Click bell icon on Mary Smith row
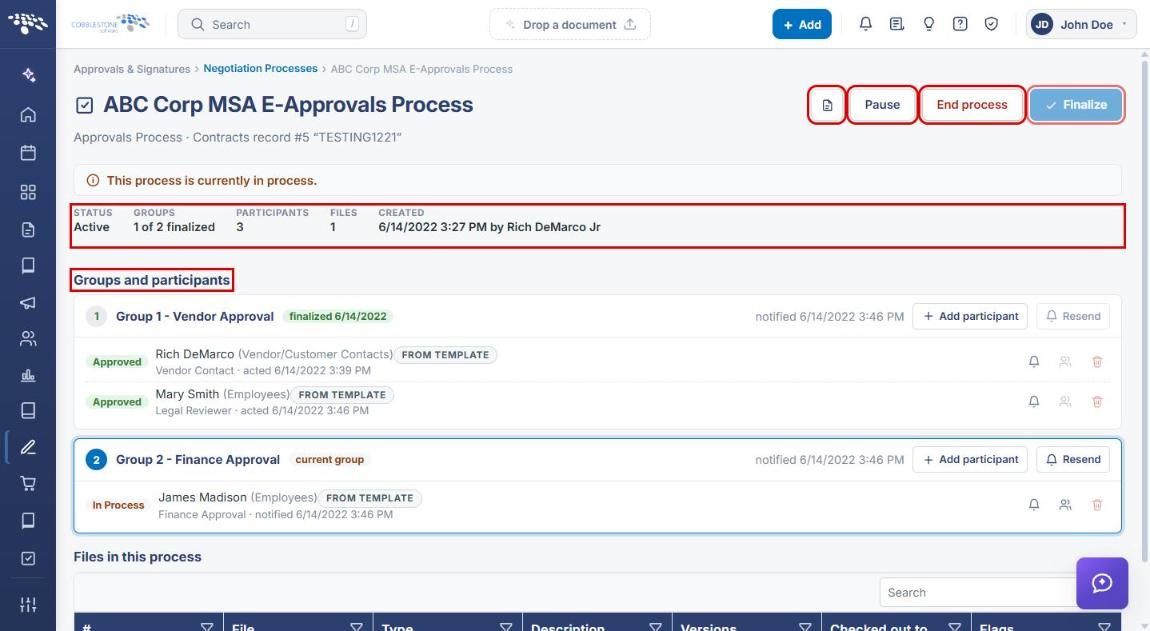1150x631 pixels. coord(1033,401)
